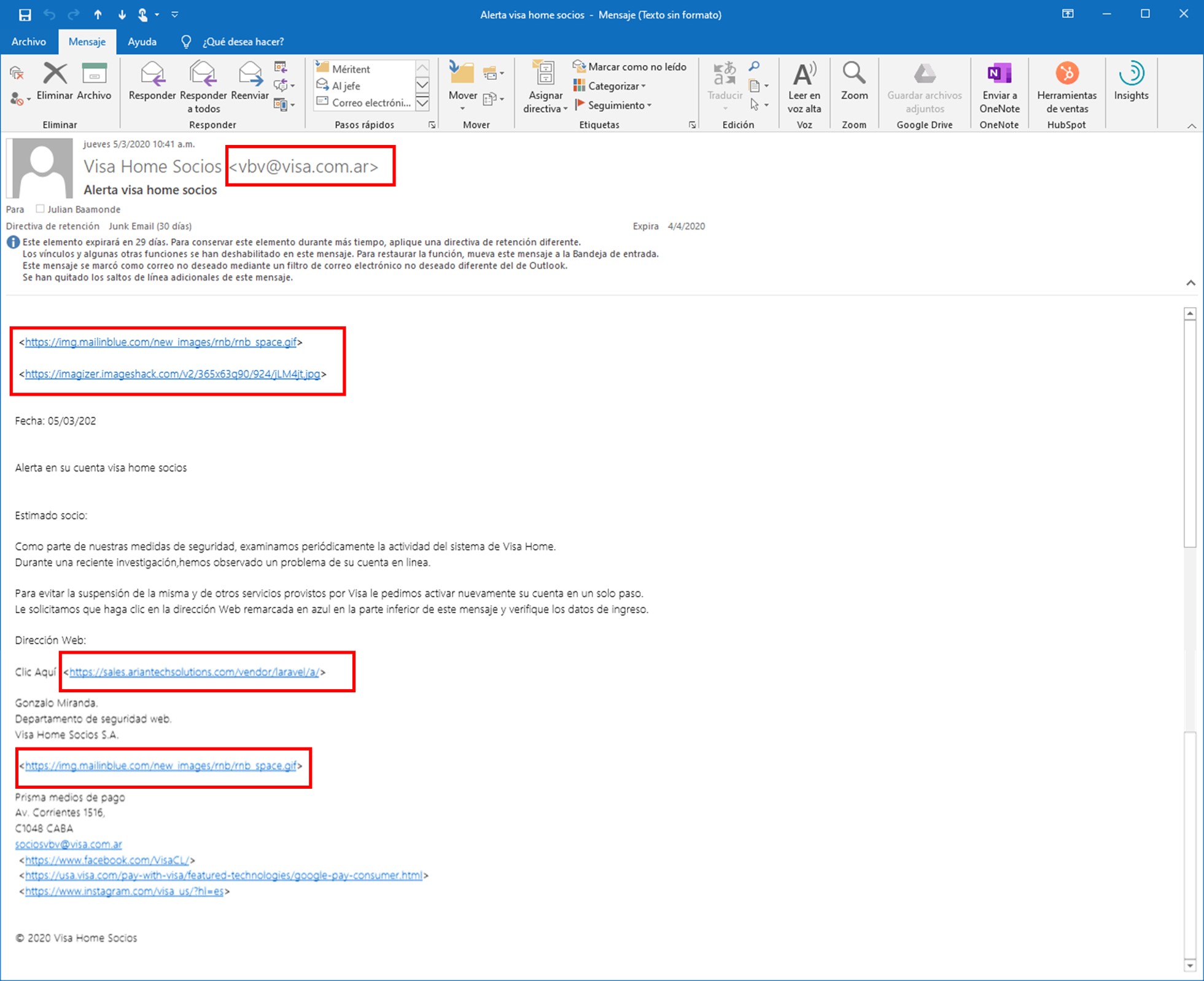Collapse the ribbon with the chevron

click(1191, 125)
